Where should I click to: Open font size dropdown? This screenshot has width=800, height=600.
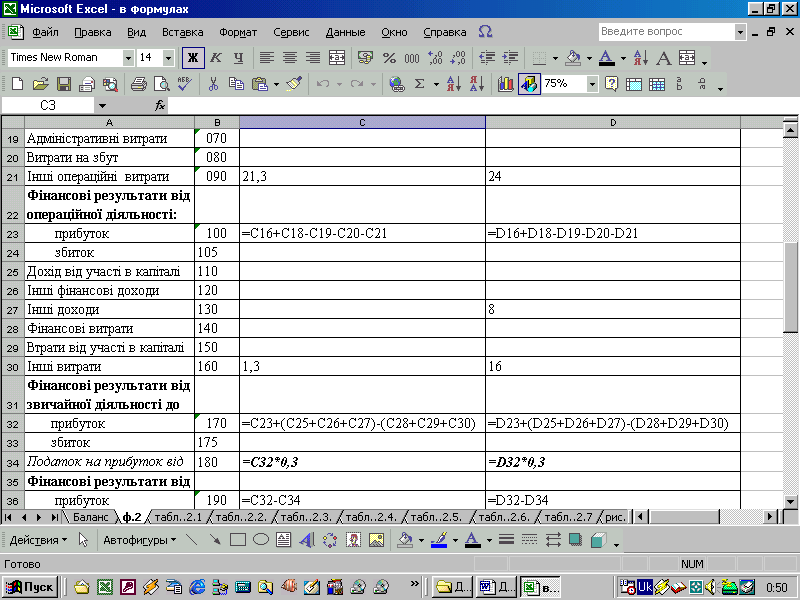[168, 58]
